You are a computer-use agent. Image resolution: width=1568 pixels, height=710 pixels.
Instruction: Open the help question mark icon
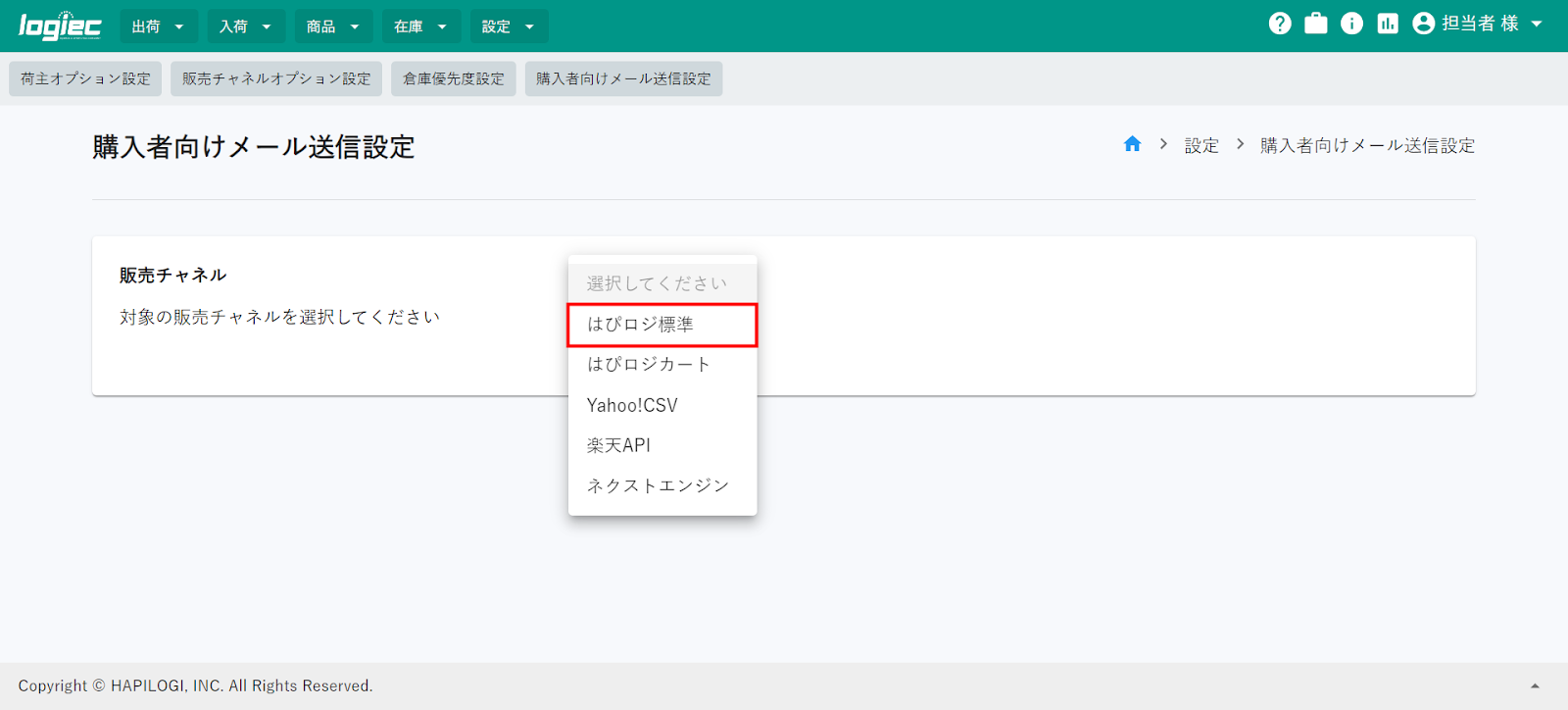[x=1280, y=24]
